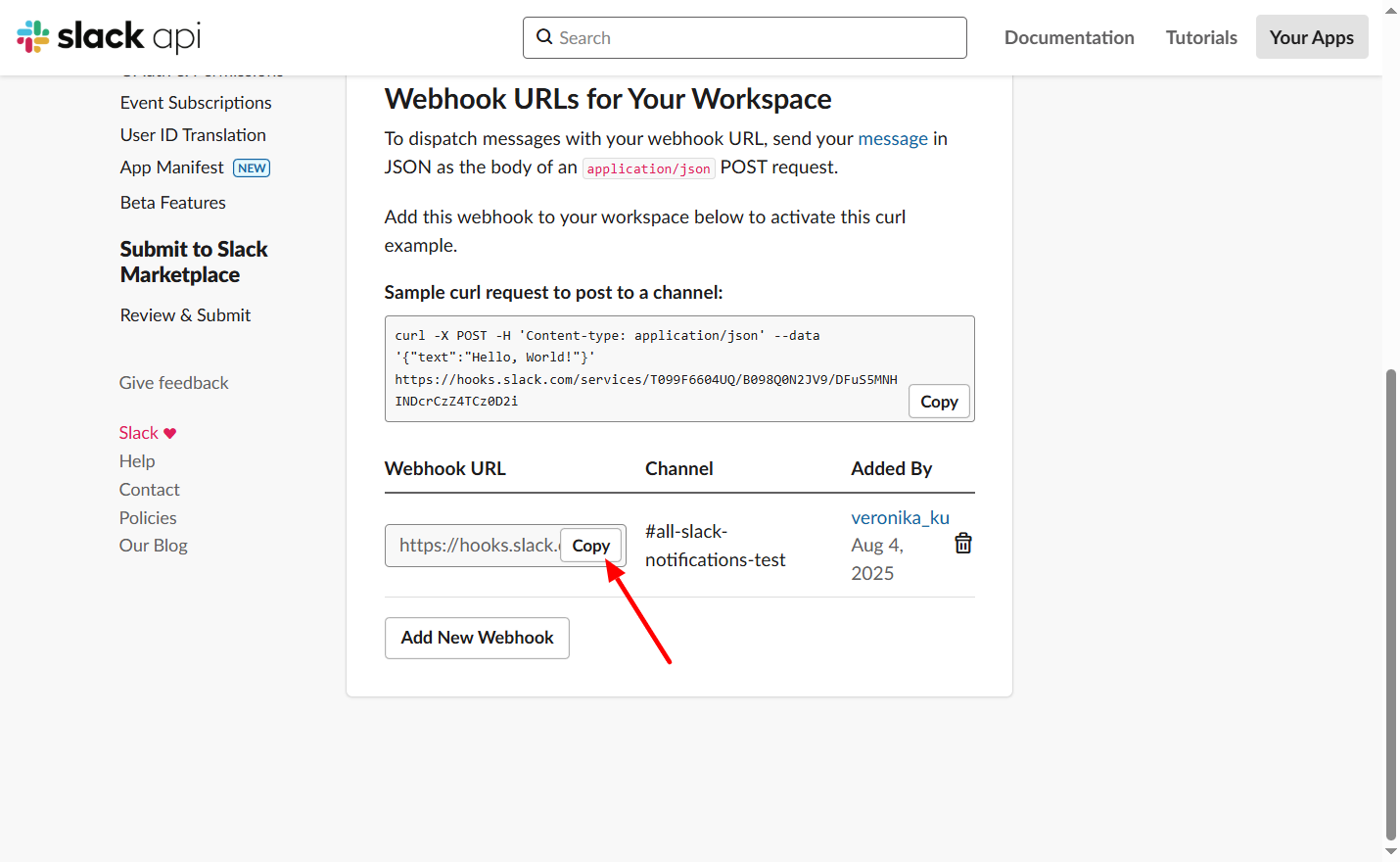The height and width of the screenshot is (862, 1400).
Task: Click the Slack API logo
Action: pos(109,37)
